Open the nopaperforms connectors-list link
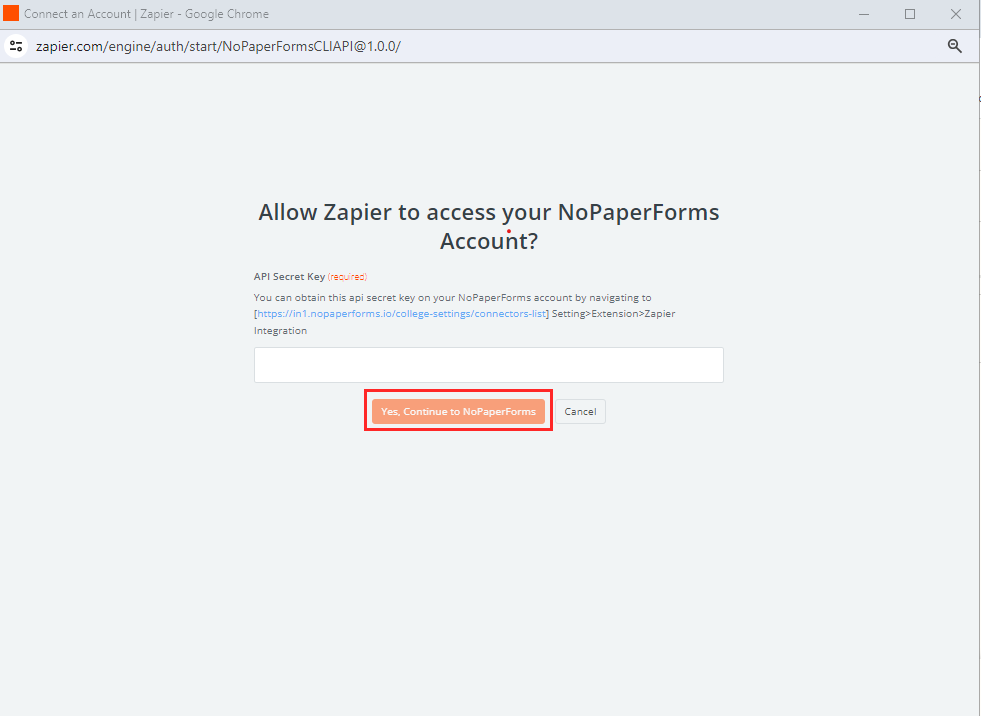Viewport: 981px width, 716px height. (401, 314)
